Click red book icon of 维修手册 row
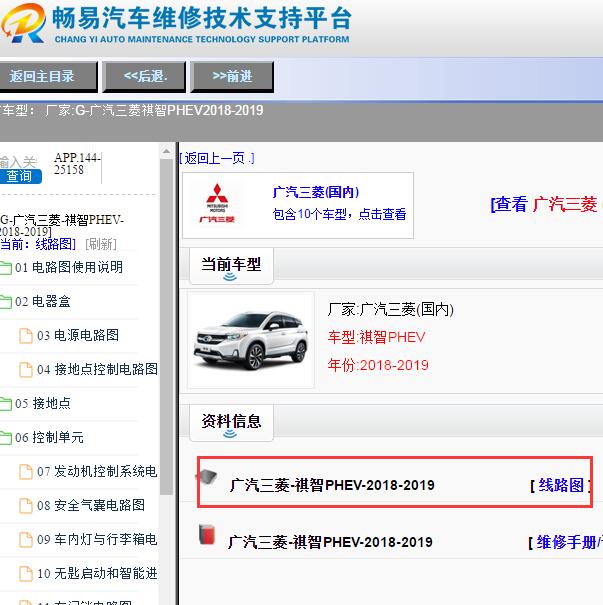 coord(207,534)
